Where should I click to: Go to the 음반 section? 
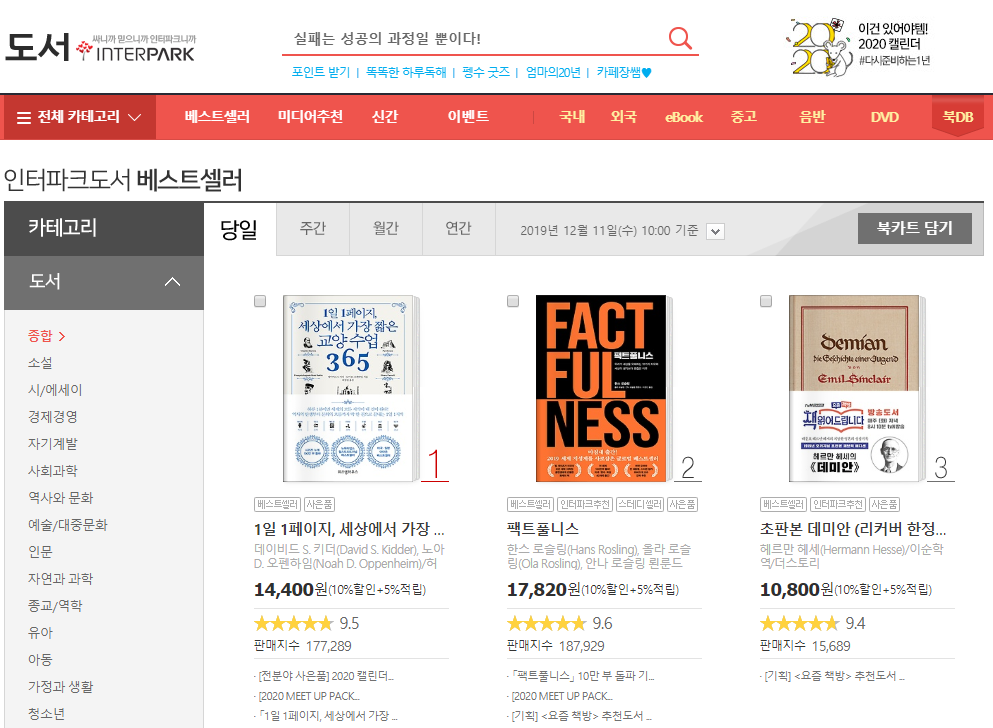pos(813,116)
